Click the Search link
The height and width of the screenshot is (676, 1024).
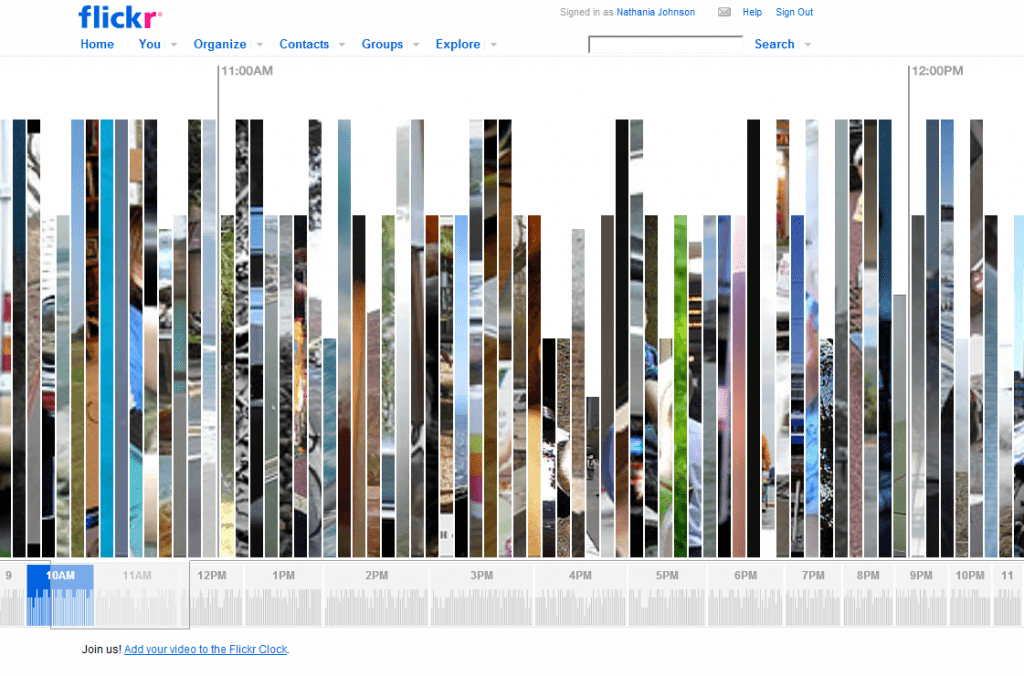point(774,44)
